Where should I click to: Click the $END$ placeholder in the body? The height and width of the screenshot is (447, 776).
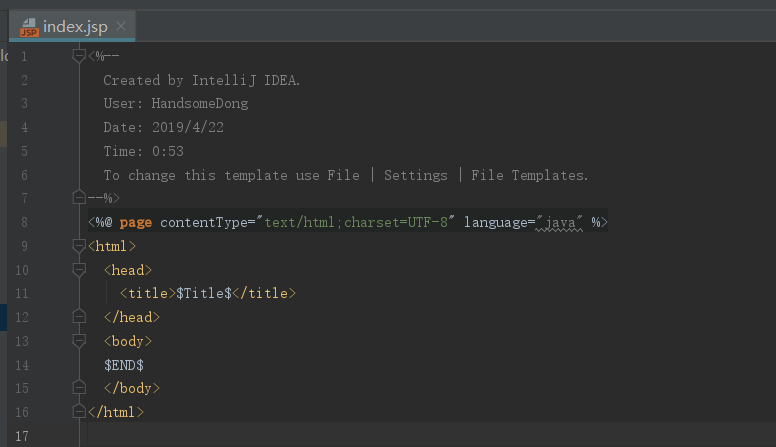(124, 365)
